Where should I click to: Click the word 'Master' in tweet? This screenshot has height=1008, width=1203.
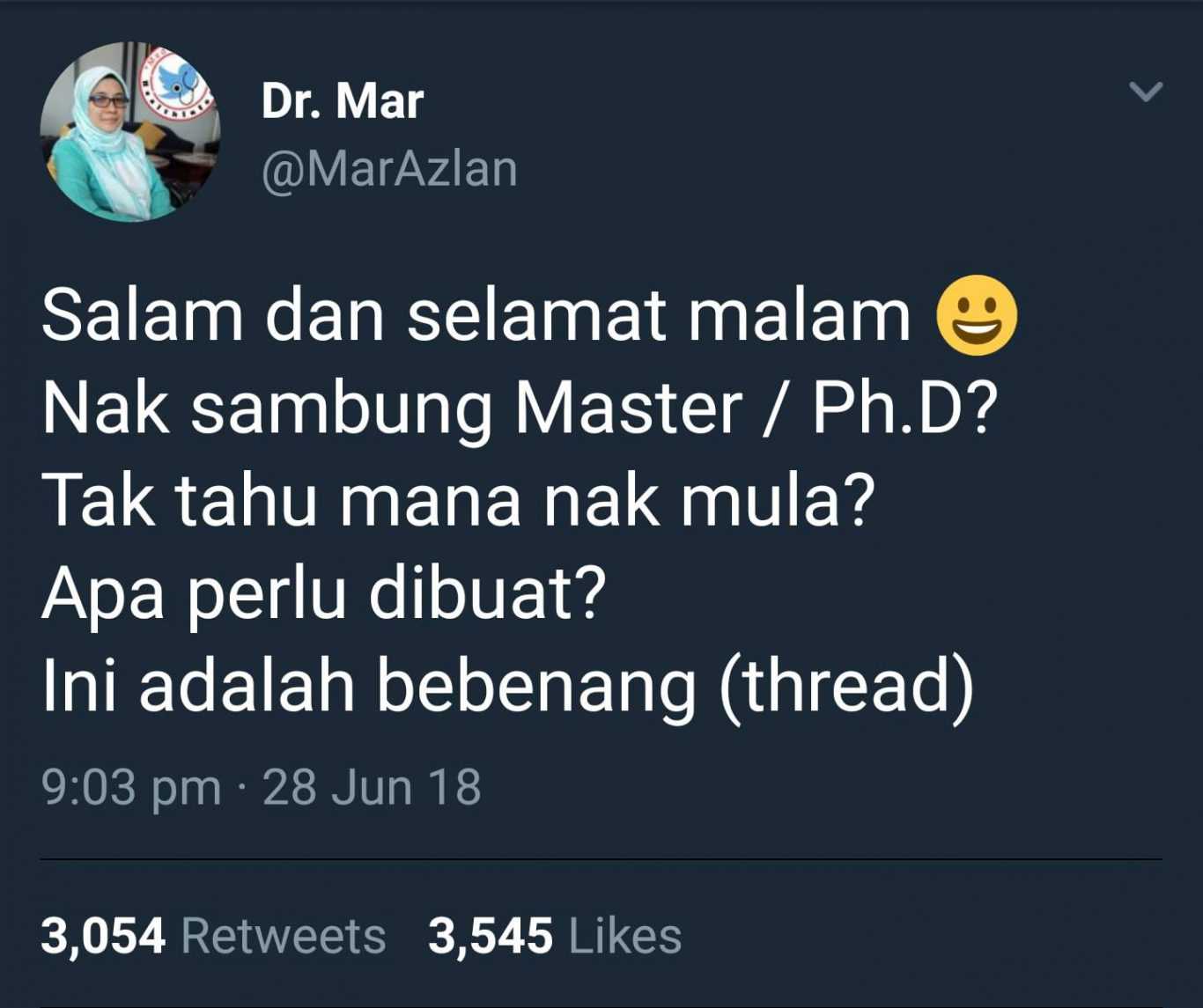629,408
